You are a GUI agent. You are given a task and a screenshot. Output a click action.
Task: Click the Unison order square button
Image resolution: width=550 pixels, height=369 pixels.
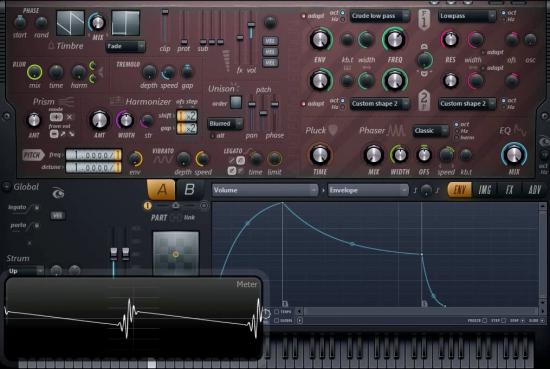(236, 102)
